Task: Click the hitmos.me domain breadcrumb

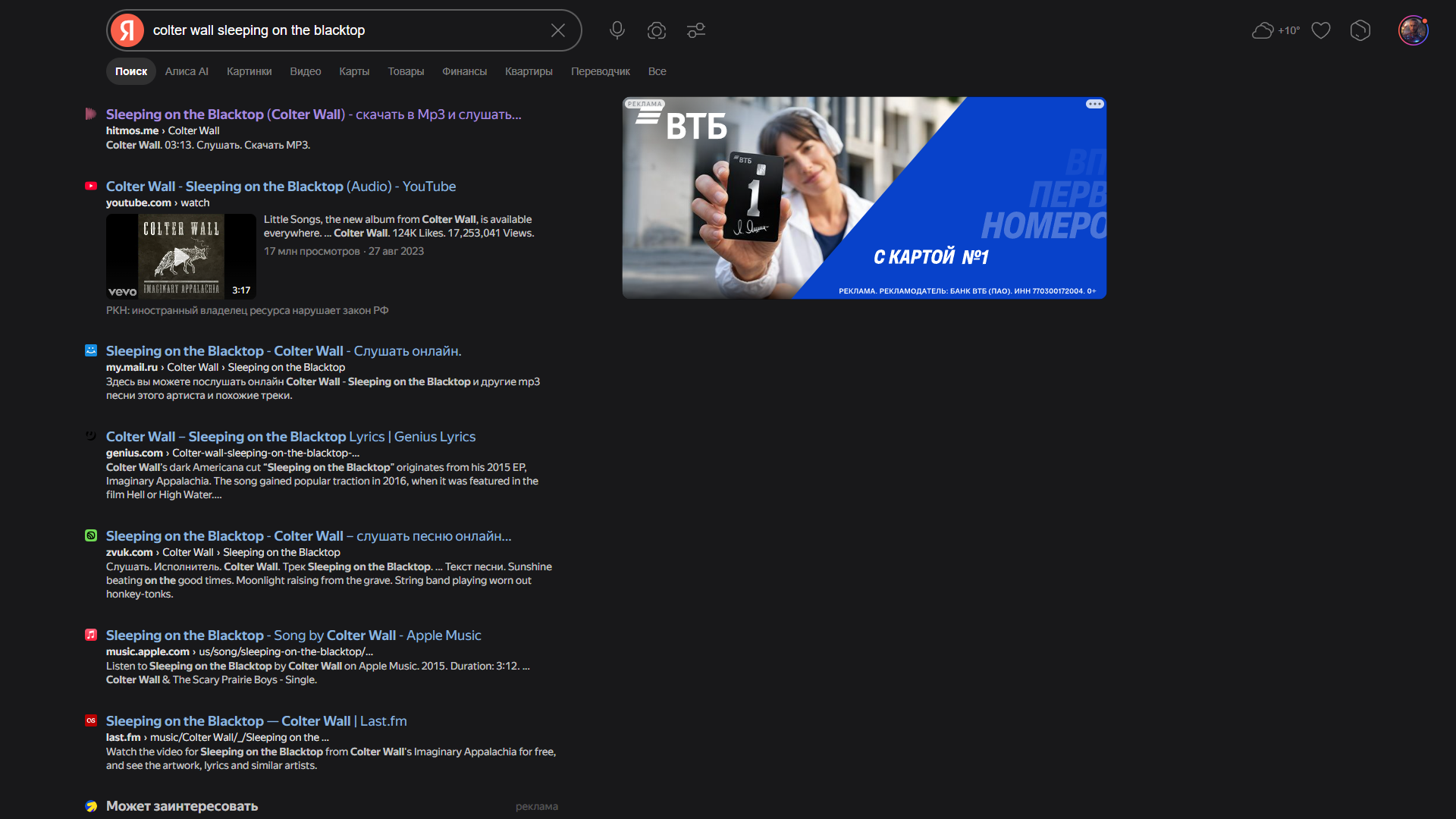Action: coord(132,130)
